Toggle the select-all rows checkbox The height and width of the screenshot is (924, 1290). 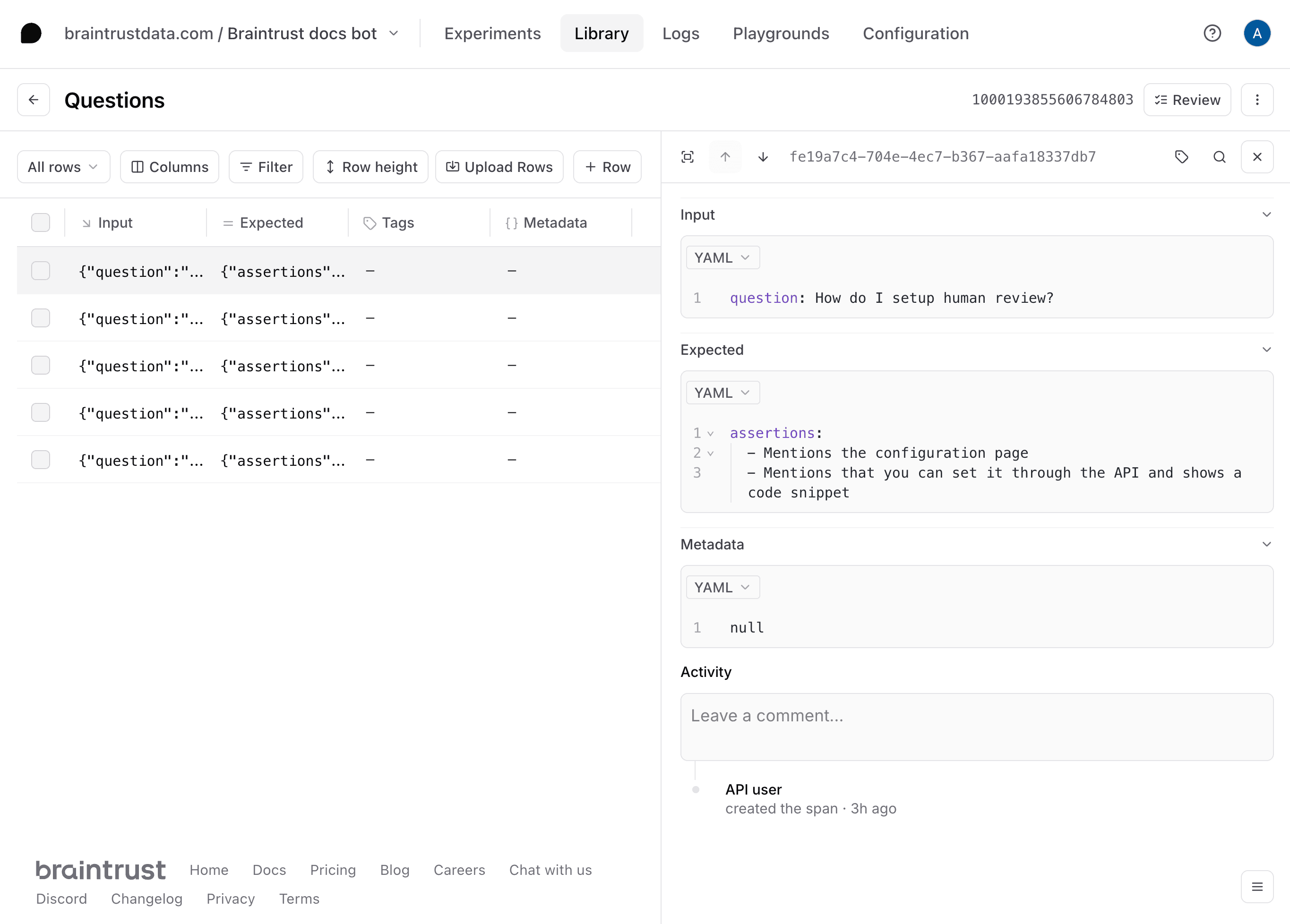[x=40, y=223]
